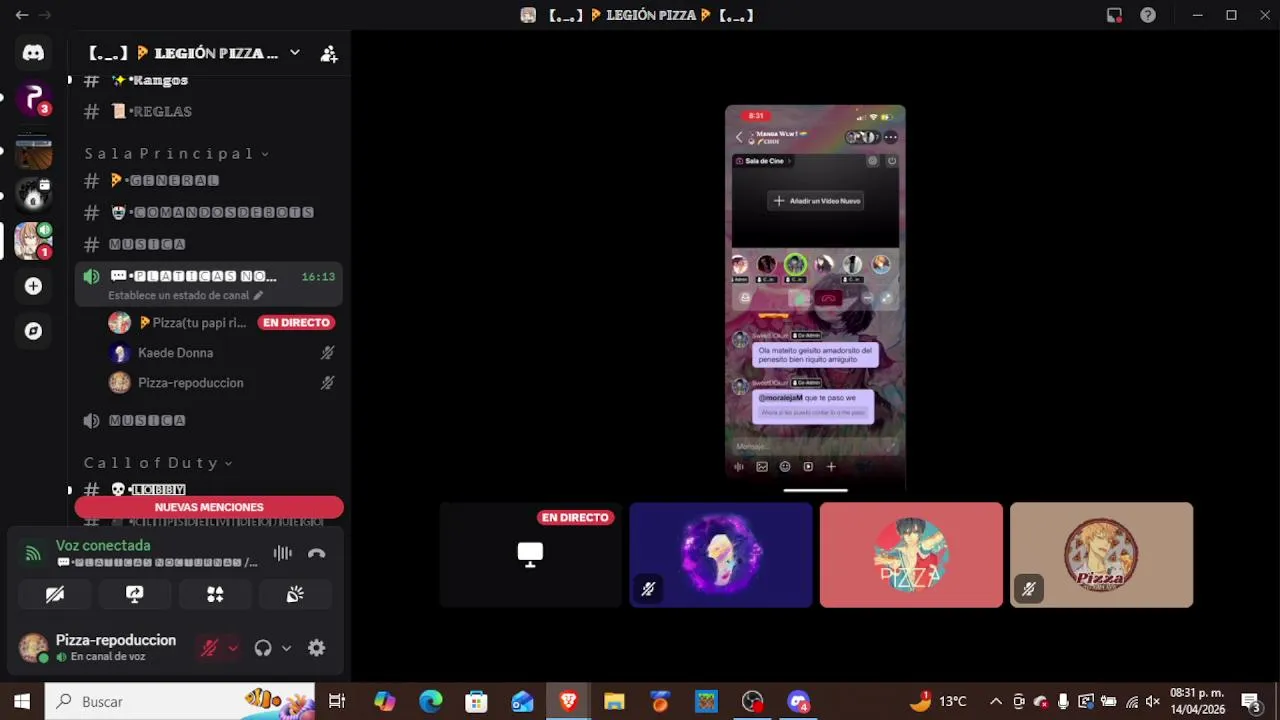
Task: Toggle noise suppression waveform icon
Action: (x=283, y=553)
